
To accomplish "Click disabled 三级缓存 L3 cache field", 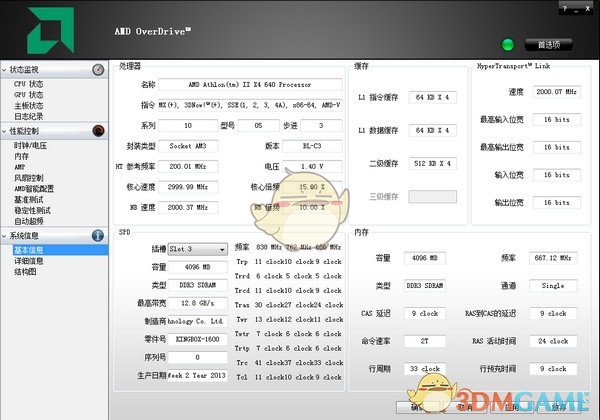I will 432,197.
